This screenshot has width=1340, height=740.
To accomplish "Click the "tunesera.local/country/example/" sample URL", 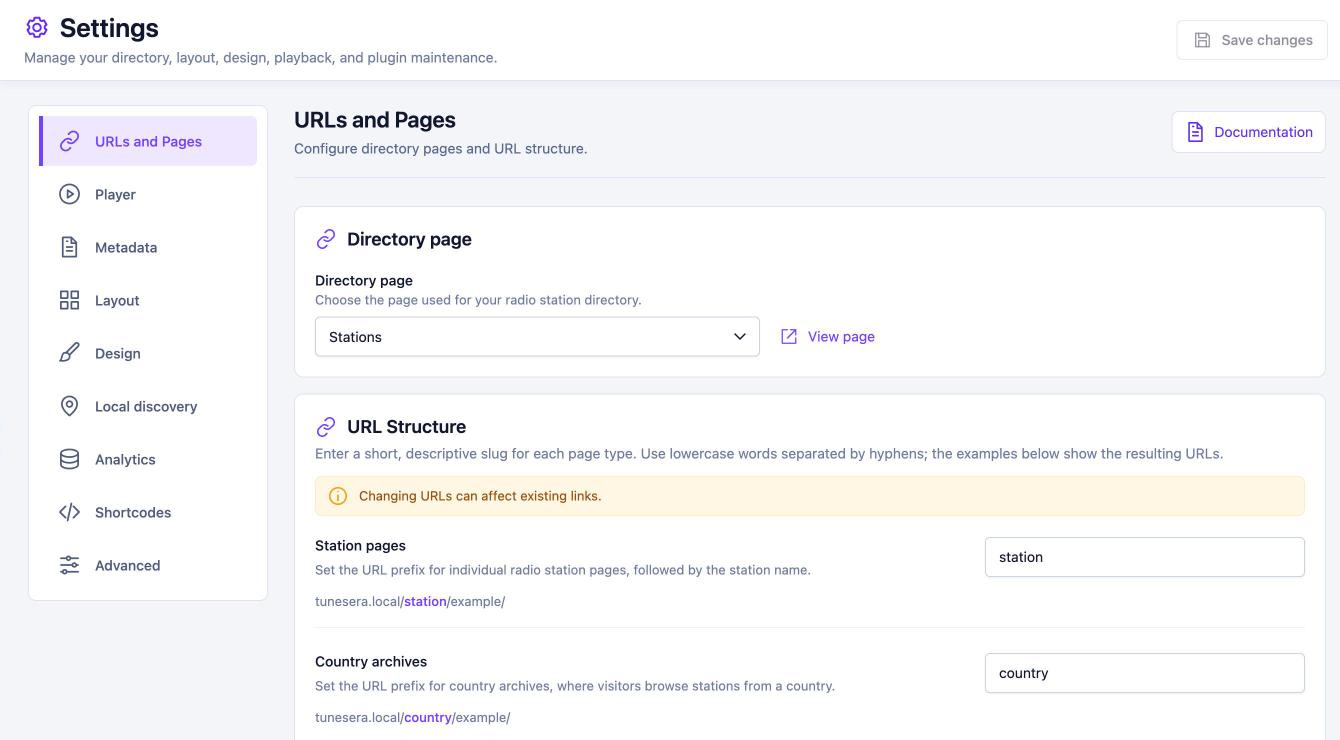I will 413,718.
